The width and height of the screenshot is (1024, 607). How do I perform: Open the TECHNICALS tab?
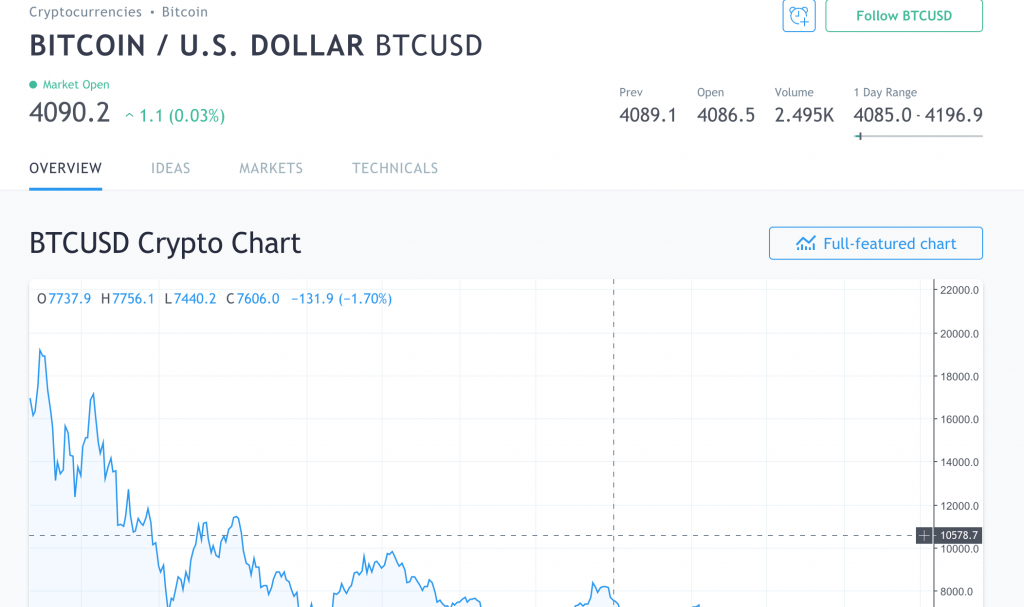tap(395, 169)
